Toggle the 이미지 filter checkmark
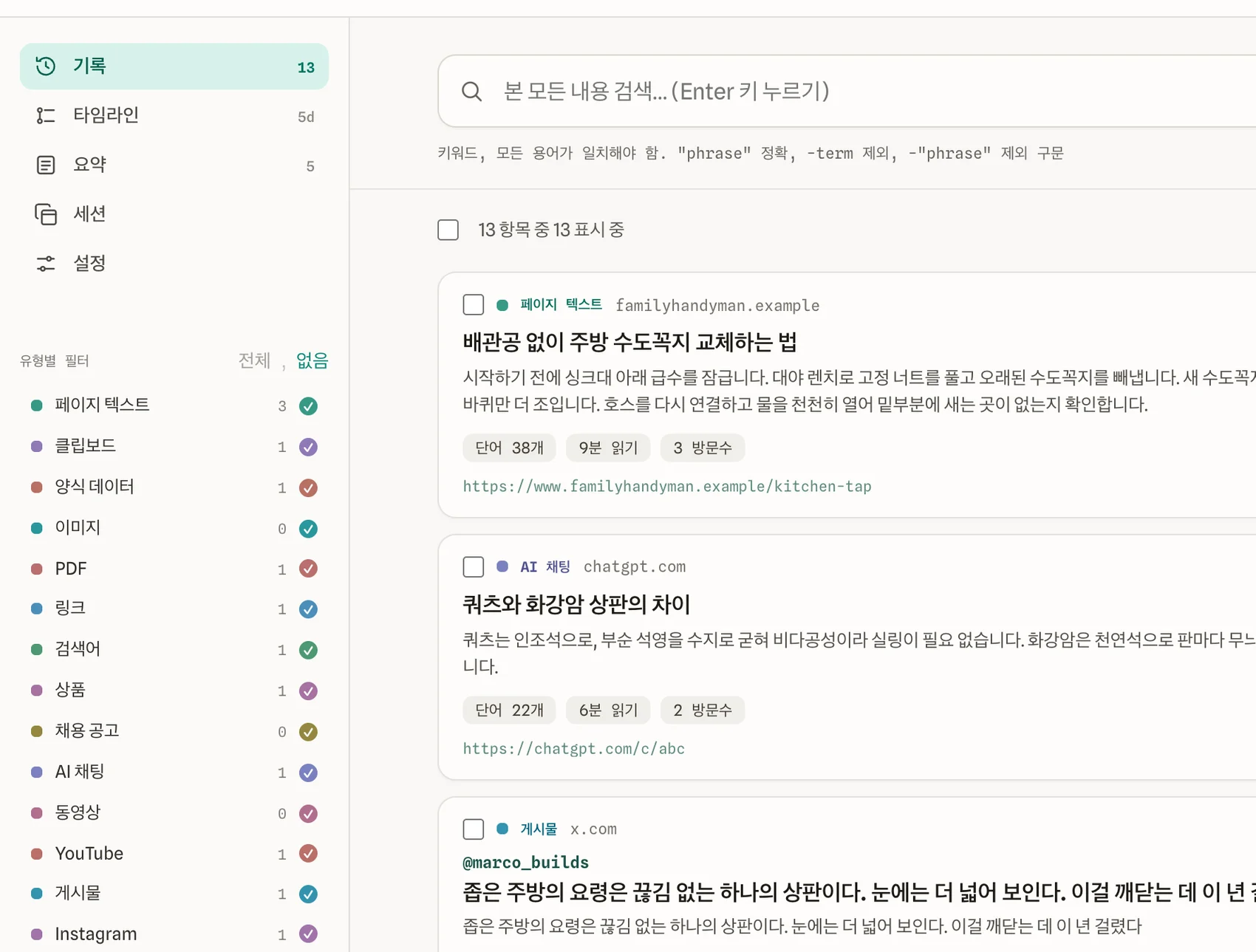Viewport: 1256px width, 952px height. coord(308,529)
